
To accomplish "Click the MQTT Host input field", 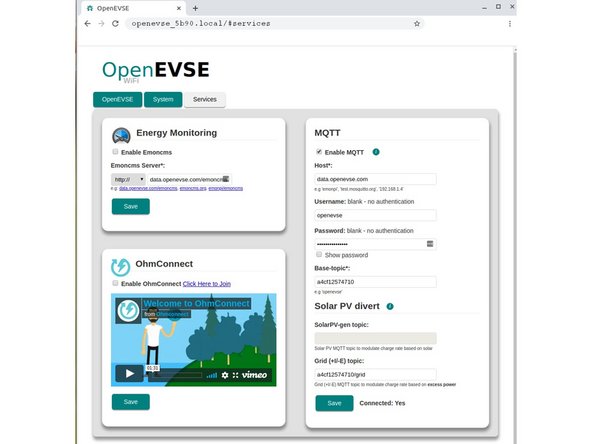I will click(375, 179).
